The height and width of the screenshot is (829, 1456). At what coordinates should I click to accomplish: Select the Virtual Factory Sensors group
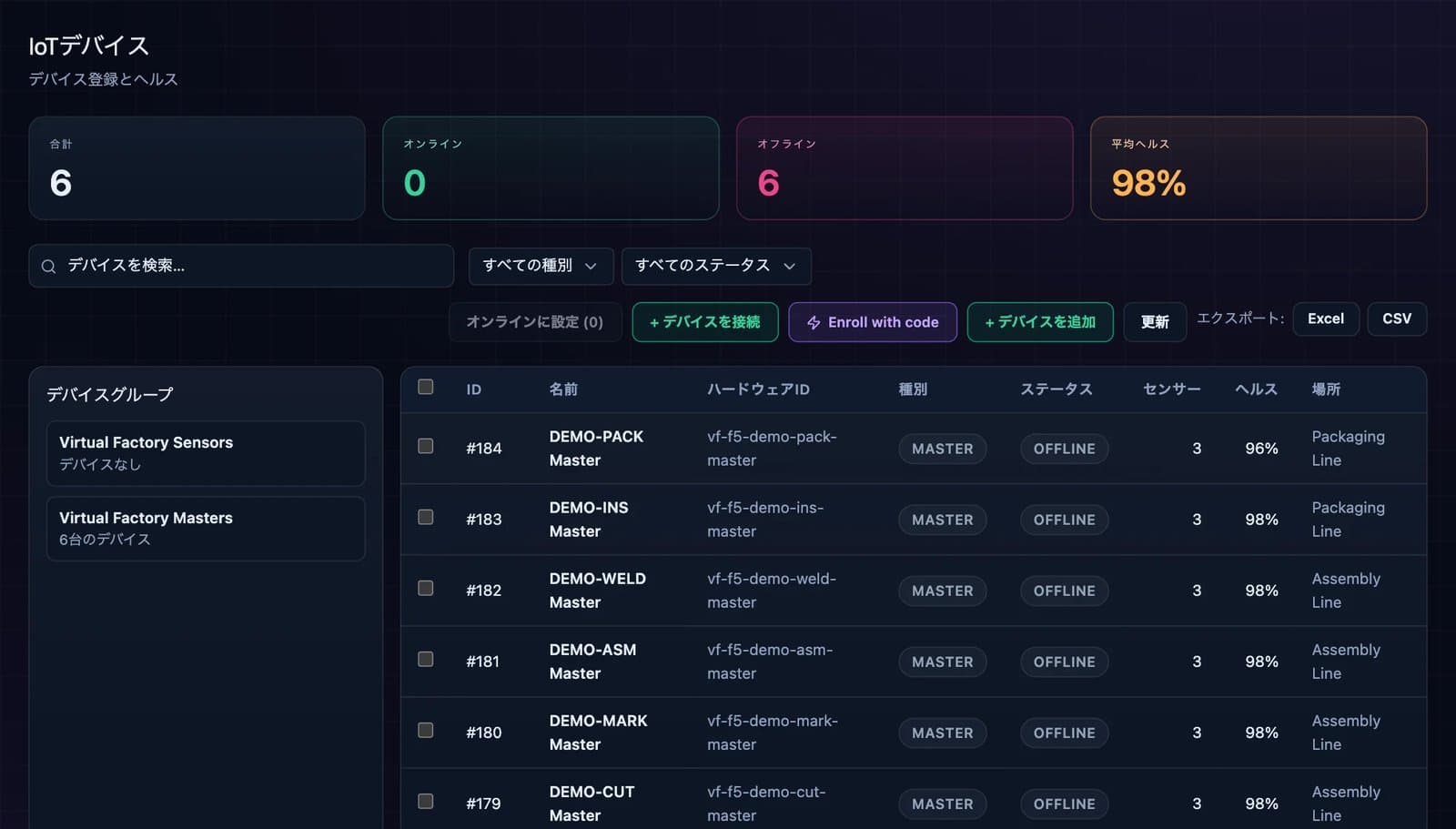[x=206, y=453]
